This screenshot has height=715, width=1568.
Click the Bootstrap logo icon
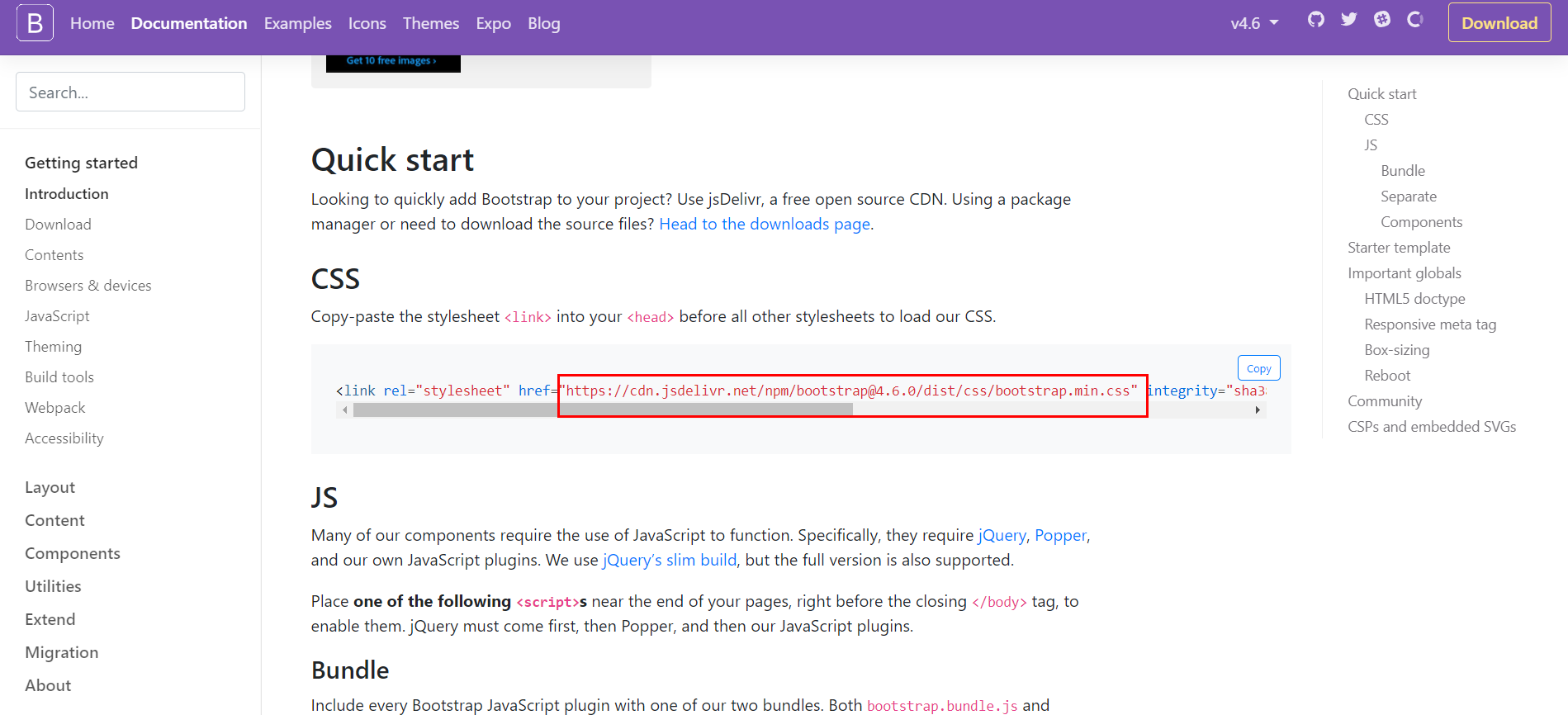coord(35,23)
